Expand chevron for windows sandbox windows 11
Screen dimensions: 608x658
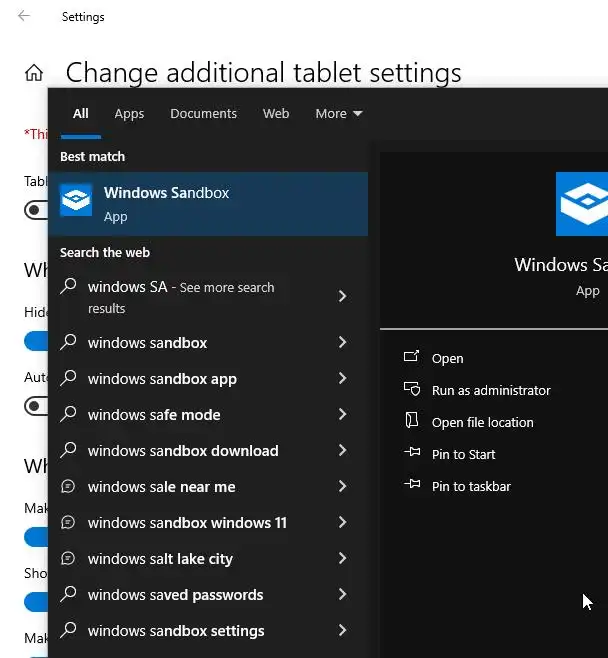point(342,523)
